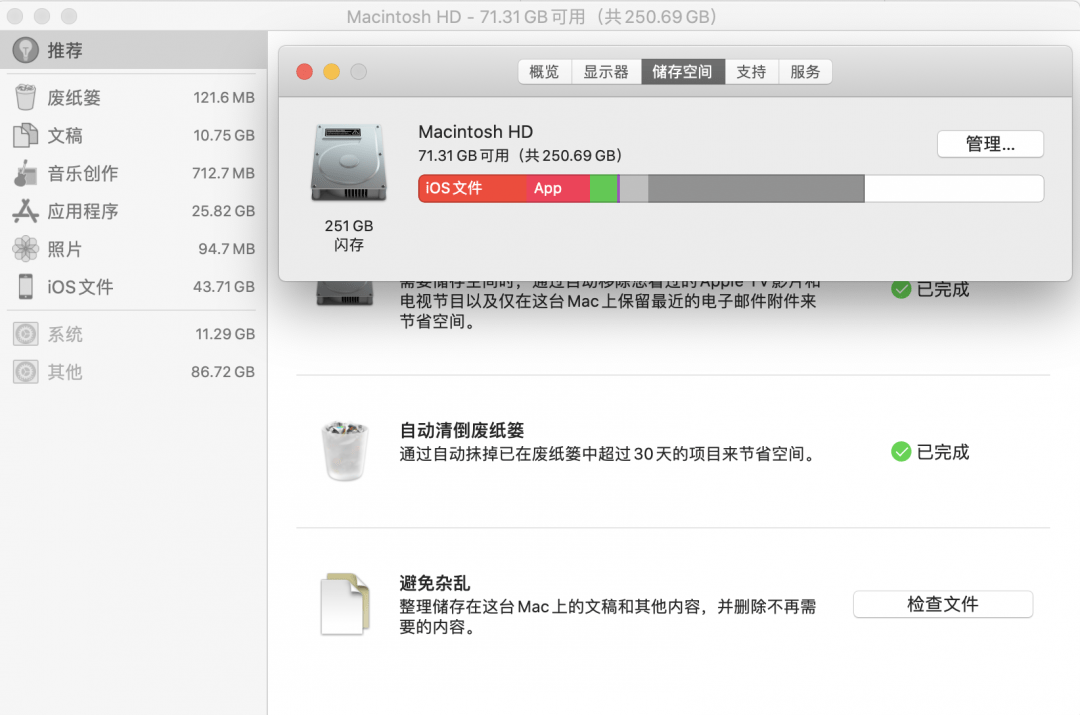Minimize the About This Mac window
1080x715 pixels.
point(331,72)
